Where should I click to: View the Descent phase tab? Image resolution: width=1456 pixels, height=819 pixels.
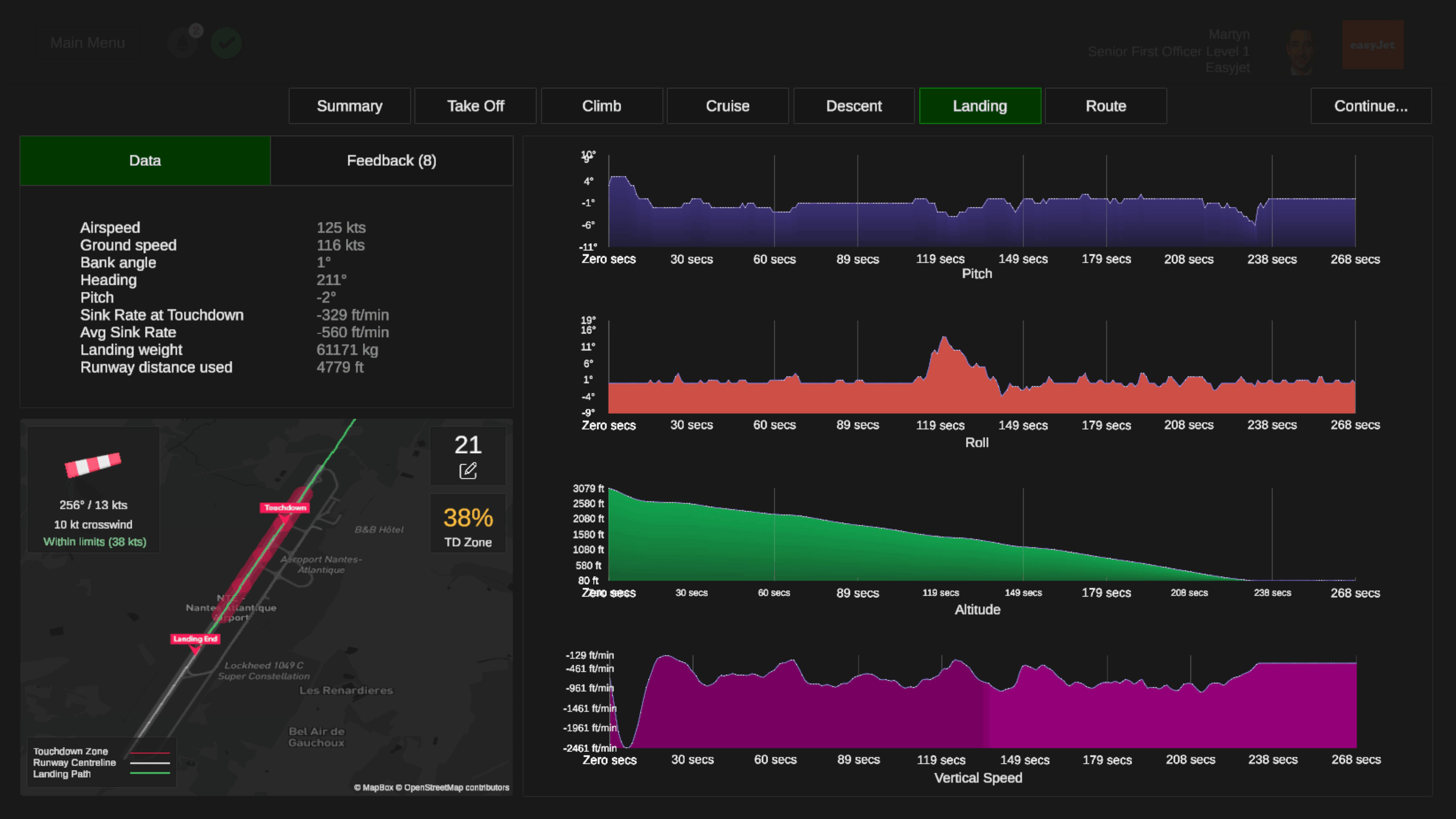(854, 106)
